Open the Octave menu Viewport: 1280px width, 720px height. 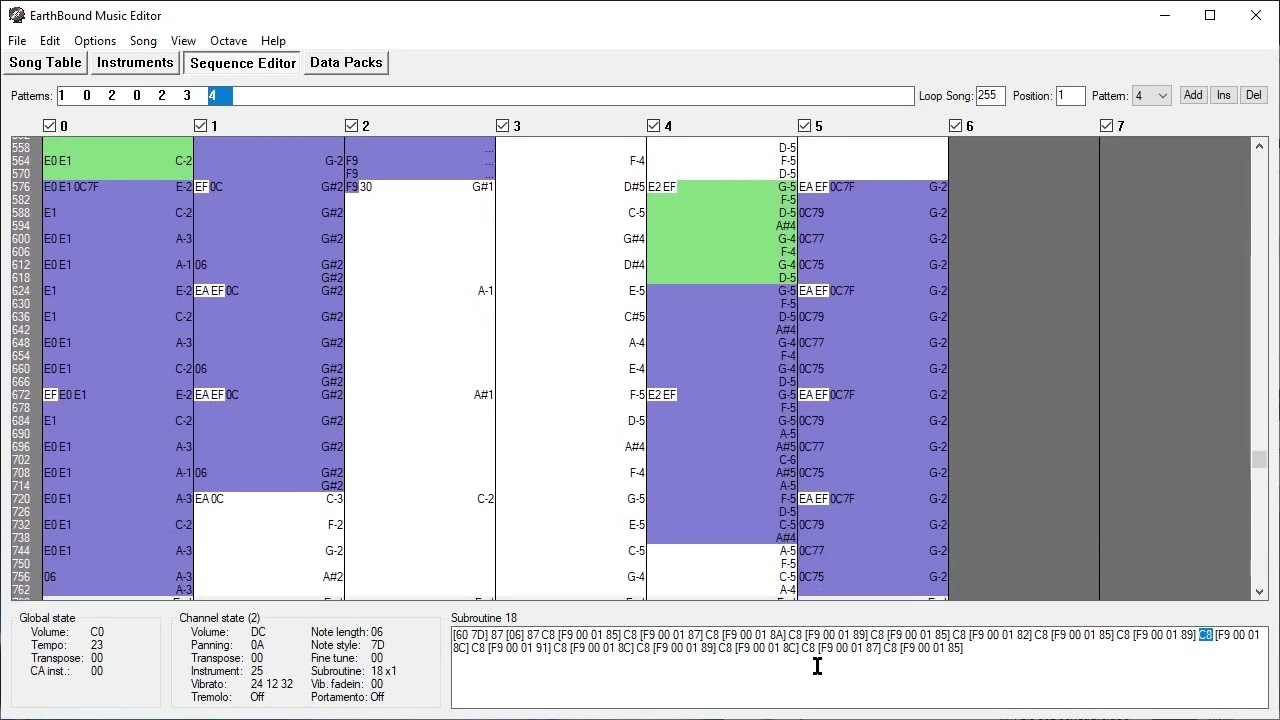(x=228, y=41)
